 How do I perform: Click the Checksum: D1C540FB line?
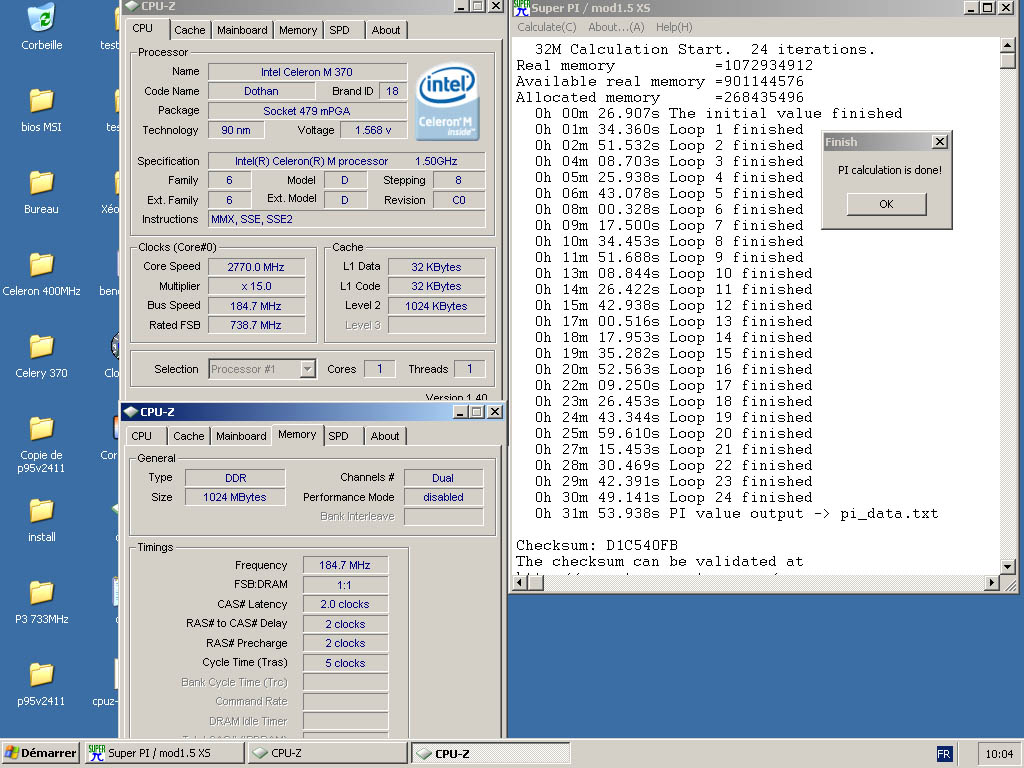point(597,545)
